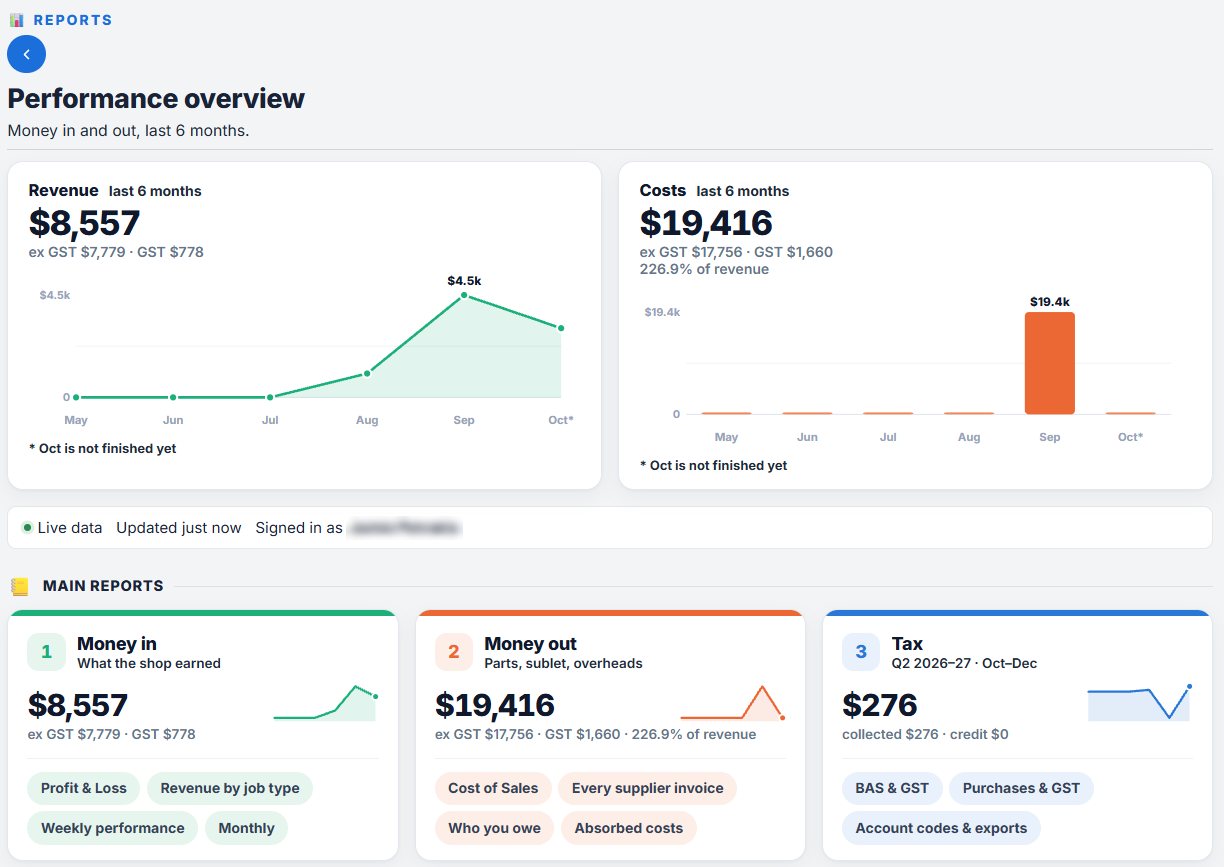This screenshot has height=867, width=1224.
Task: Click the Sep costs bar in chart
Action: (x=1049, y=363)
